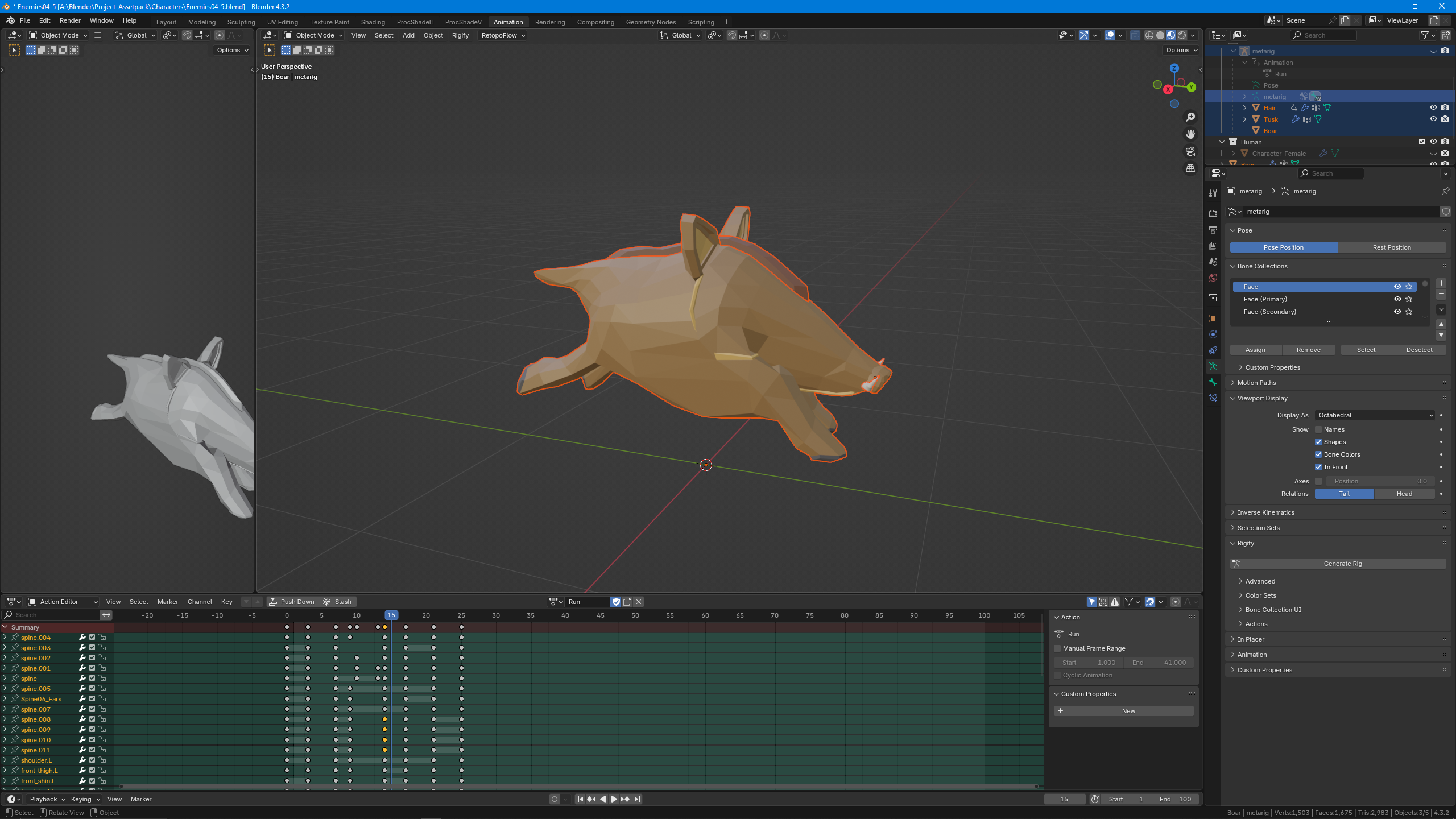Screen dimensions: 1456x819
Task: Open the Rigify menu in viewport header
Action: [x=460, y=35]
